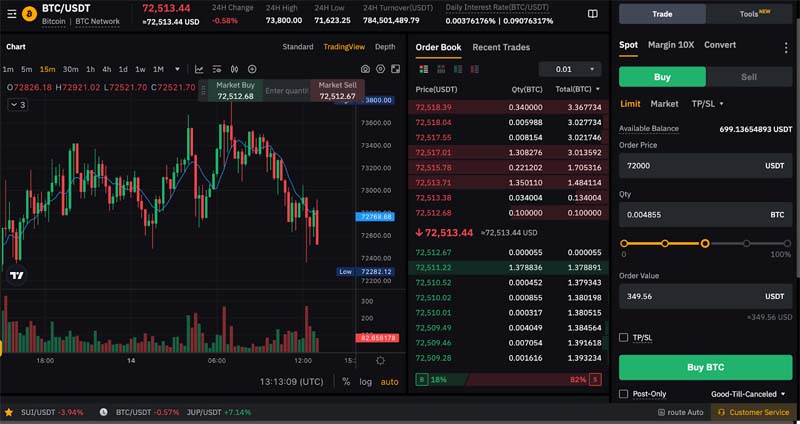
Task: Click the current 50% handle on the quantity slider
Action: (x=705, y=244)
